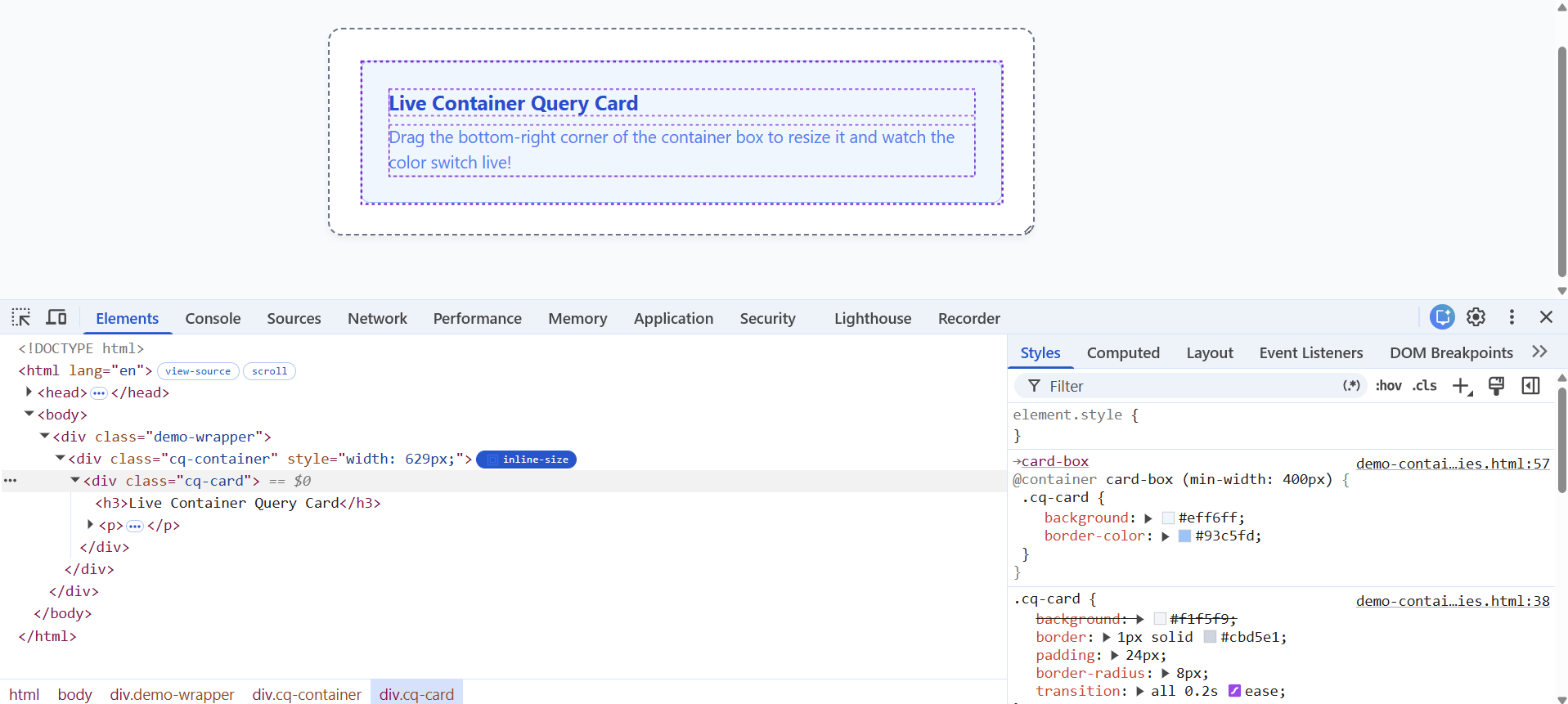Viewport: 1568px width, 704px height.
Task: Open the Recorder tab
Action: point(969,318)
